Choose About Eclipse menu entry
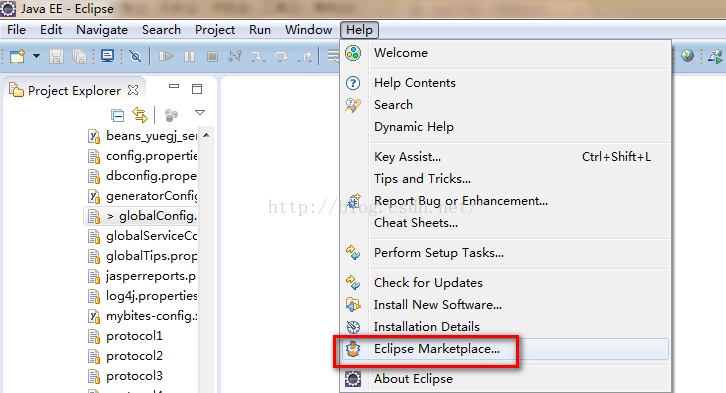 pos(506,379)
